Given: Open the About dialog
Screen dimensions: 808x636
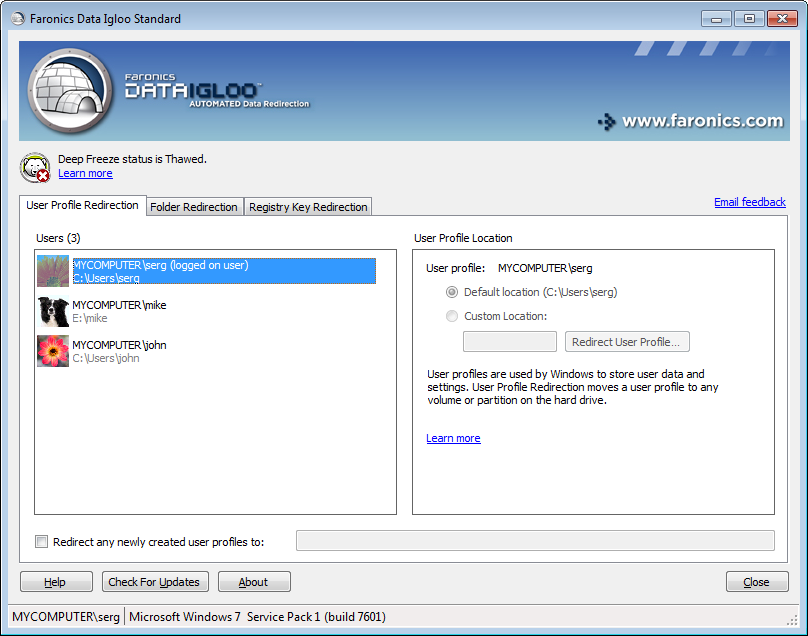Looking at the screenshot, I should 254,582.
